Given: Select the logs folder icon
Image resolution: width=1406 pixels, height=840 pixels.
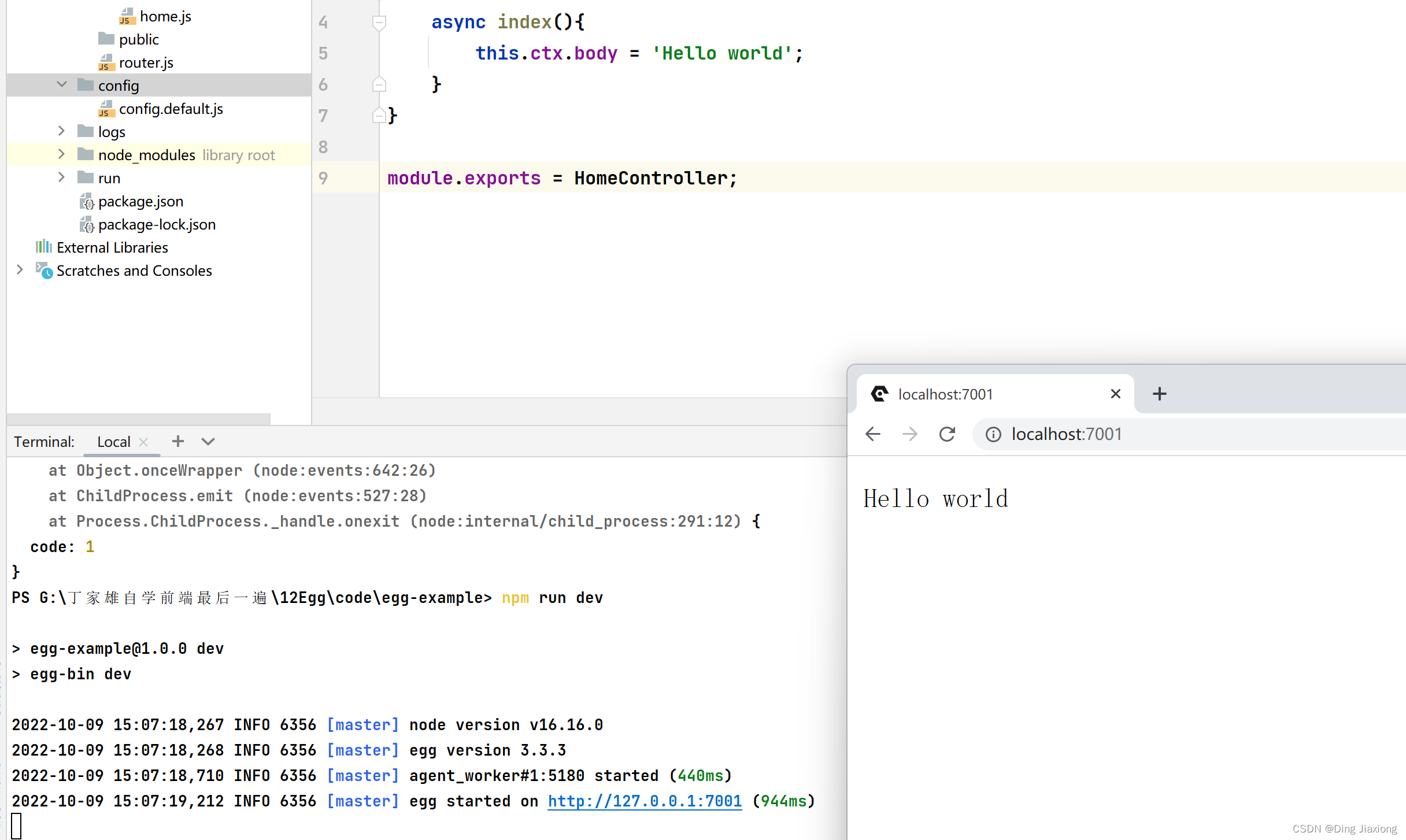Looking at the screenshot, I should (x=86, y=131).
